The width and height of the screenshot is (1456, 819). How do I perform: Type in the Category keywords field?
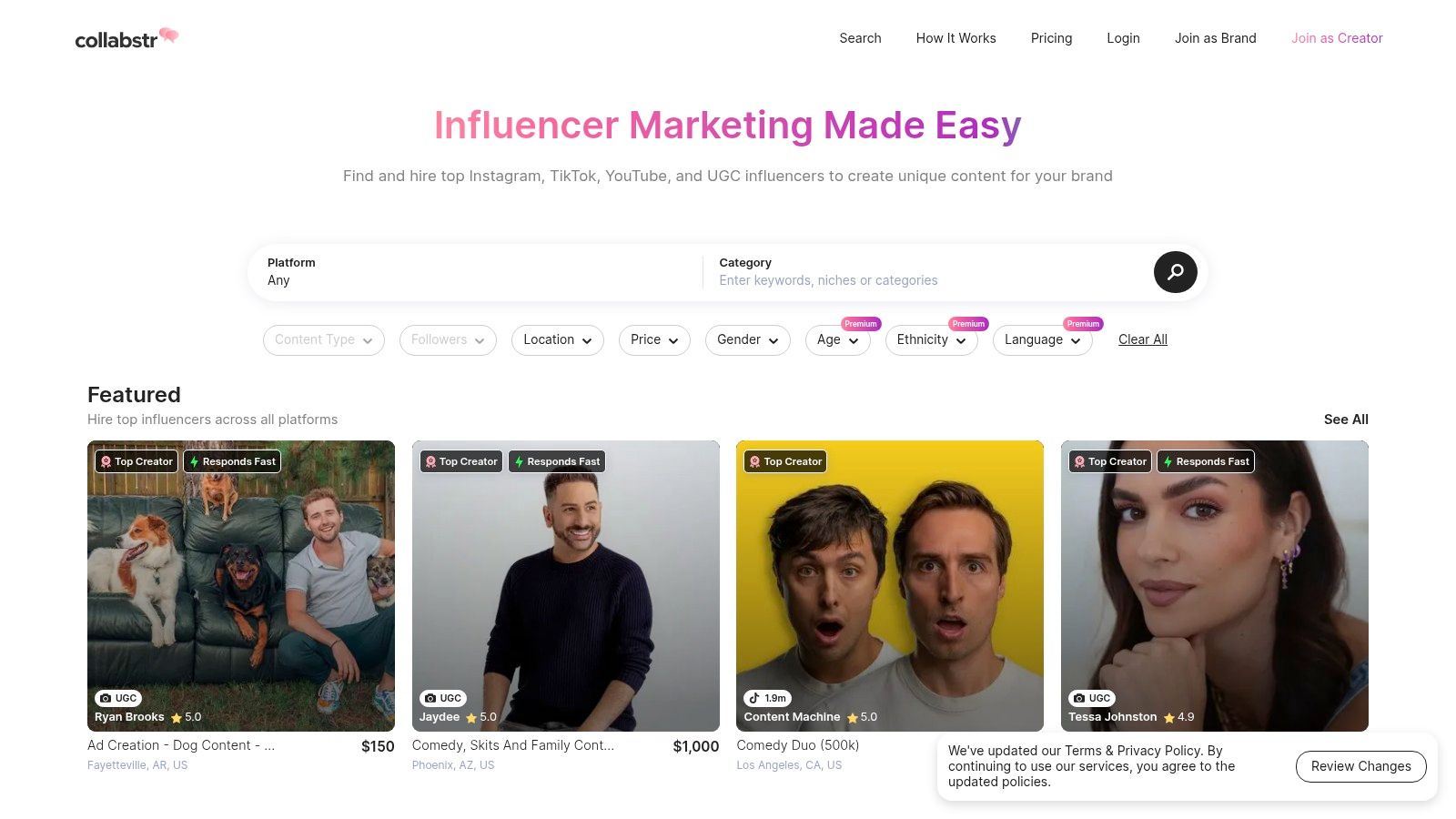tap(919, 280)
